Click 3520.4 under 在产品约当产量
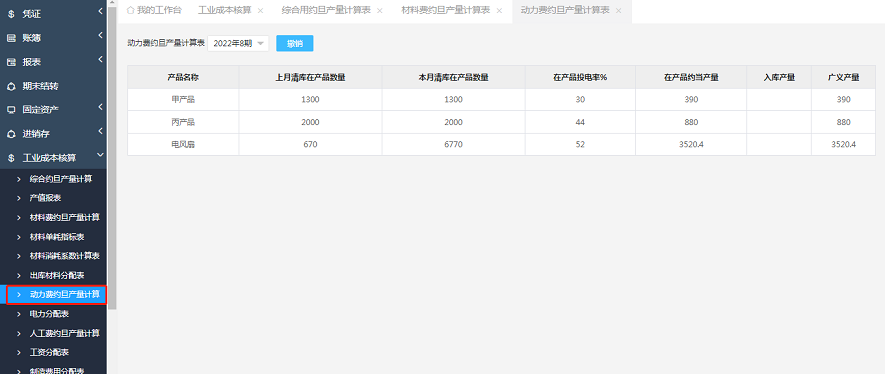 pos(691,144)
